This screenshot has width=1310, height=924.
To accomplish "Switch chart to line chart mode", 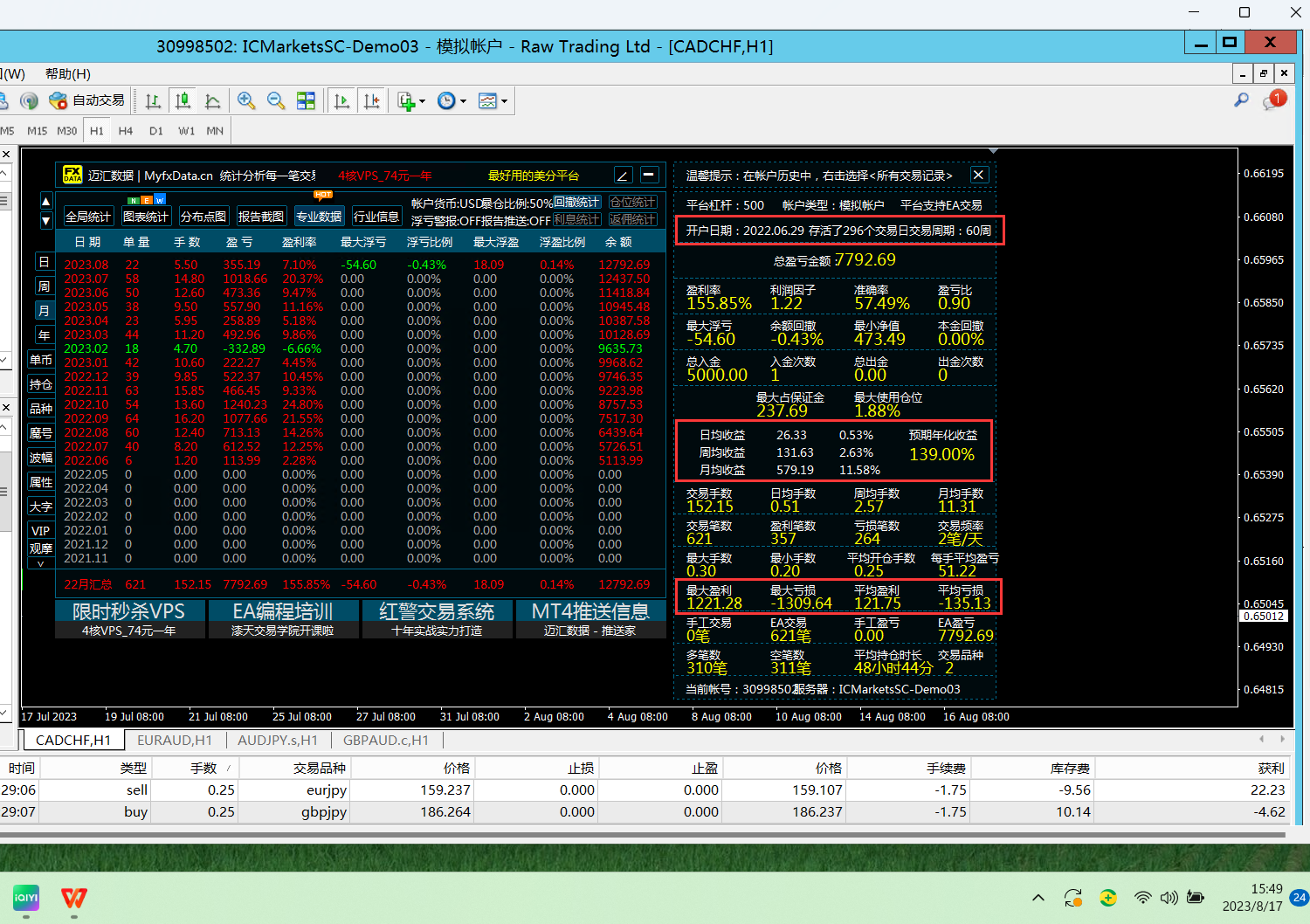I will click(213, 101).
